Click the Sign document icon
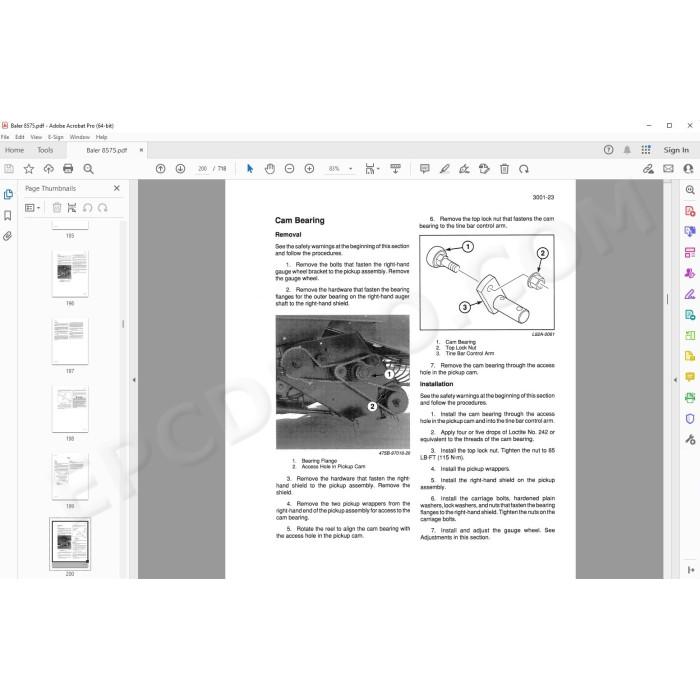 point(464,169)
